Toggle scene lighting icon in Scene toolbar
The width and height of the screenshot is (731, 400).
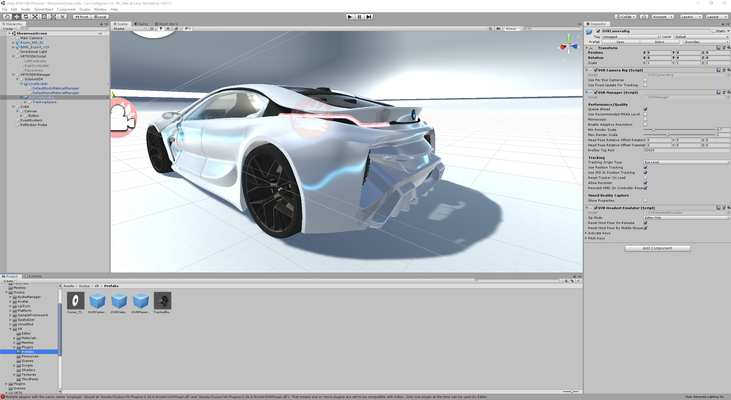tap(161, 28)
